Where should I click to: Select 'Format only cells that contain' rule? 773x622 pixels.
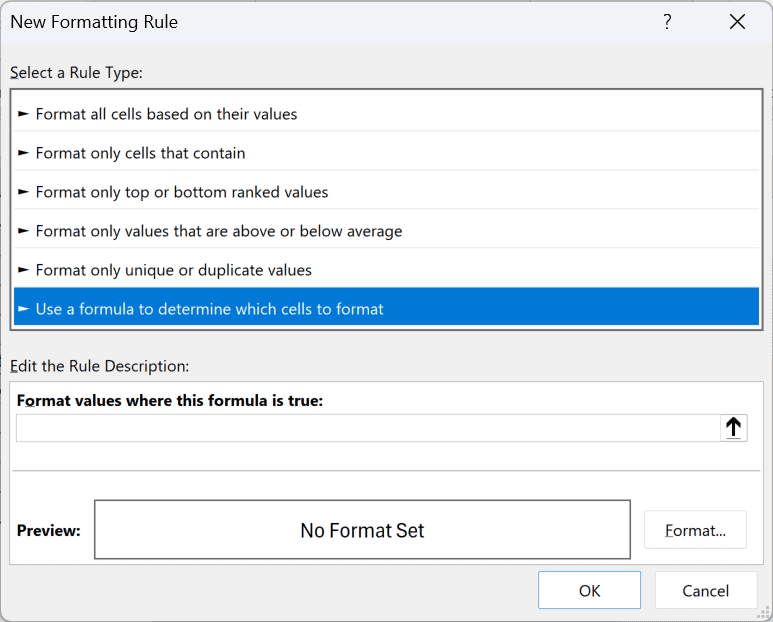386,153
